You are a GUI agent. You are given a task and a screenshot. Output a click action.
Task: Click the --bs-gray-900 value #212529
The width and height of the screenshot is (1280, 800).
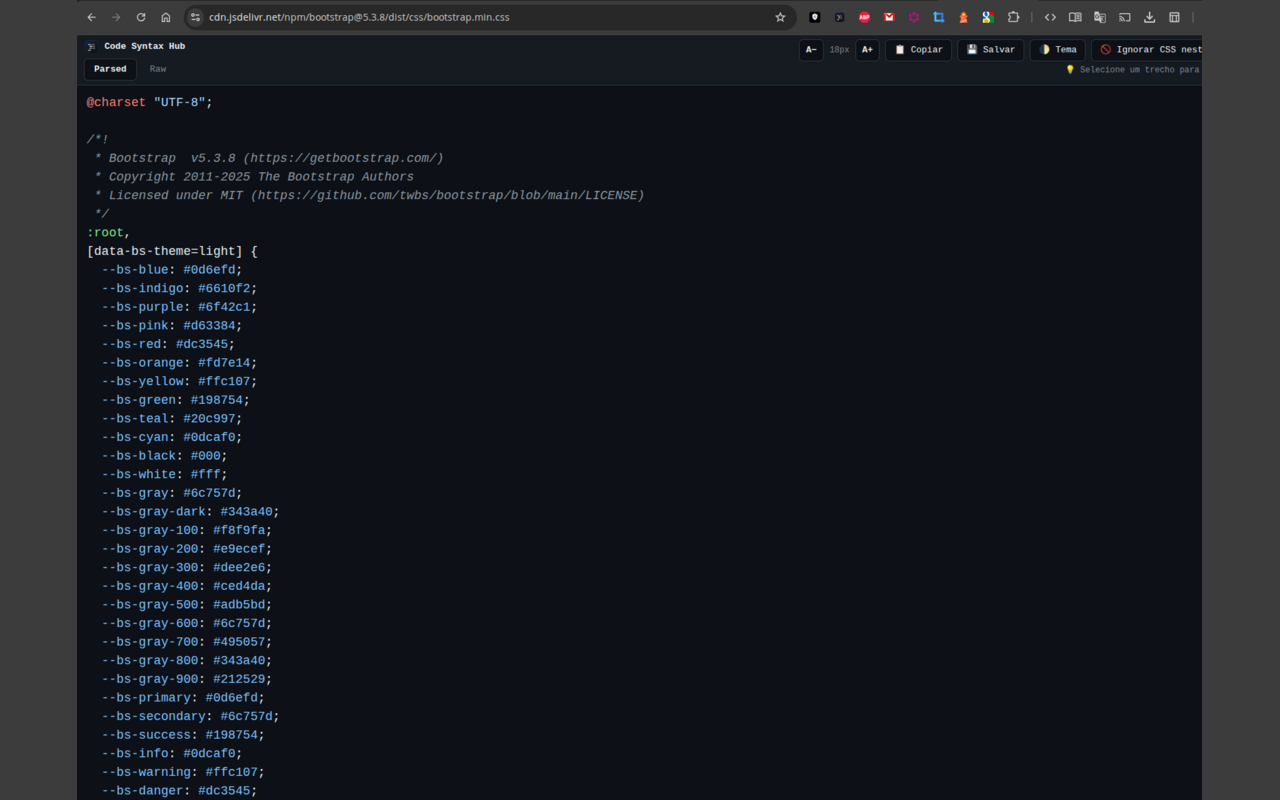coord(239,679)
